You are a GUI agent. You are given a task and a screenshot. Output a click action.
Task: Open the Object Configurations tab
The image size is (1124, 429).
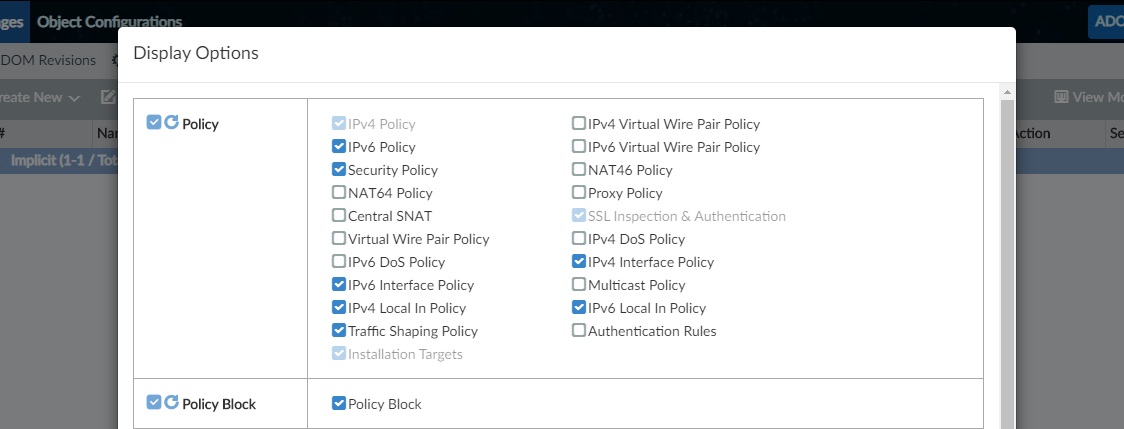click(x=109, y=21)
